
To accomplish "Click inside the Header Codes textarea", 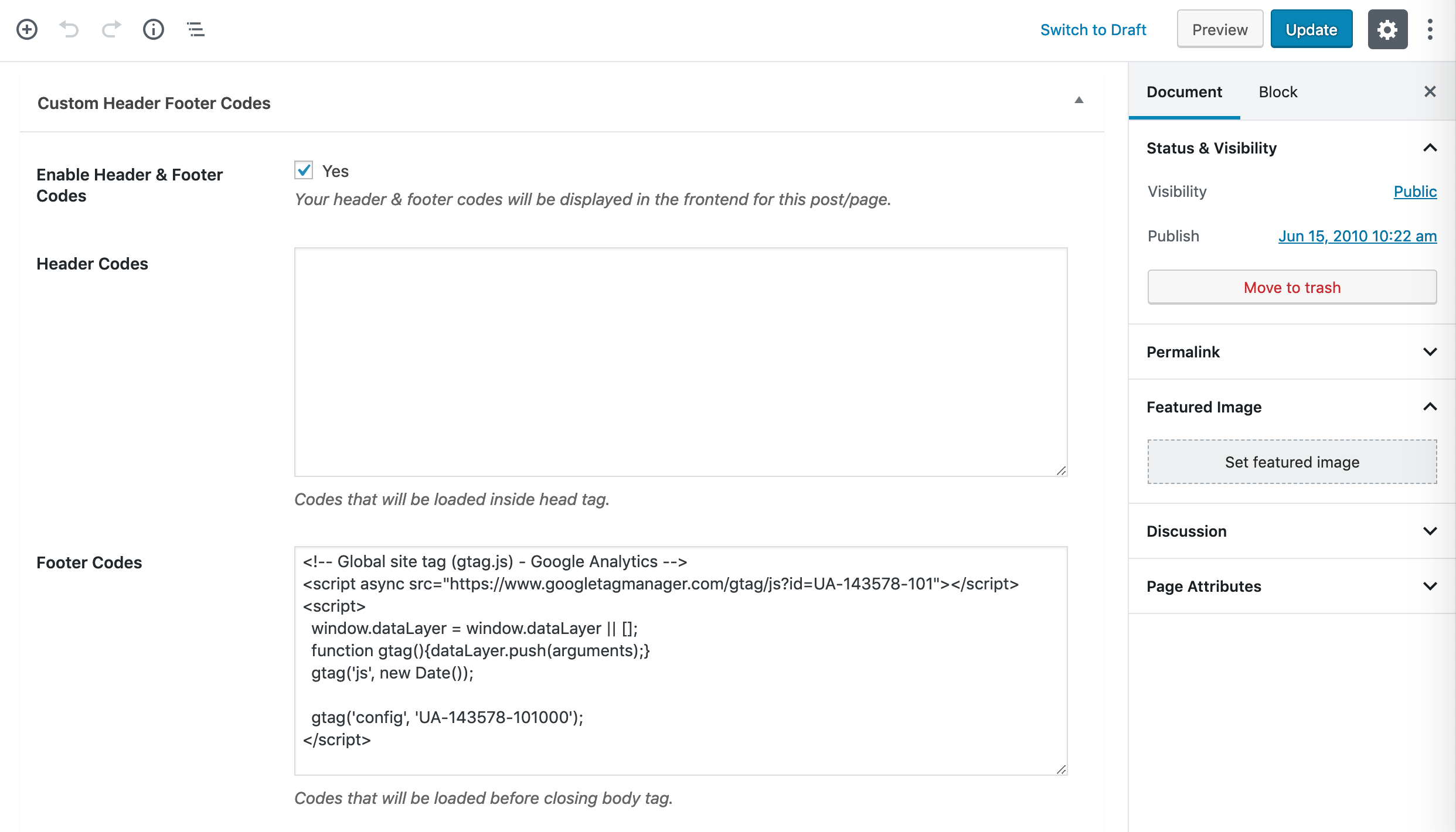I will click(681, 362).
